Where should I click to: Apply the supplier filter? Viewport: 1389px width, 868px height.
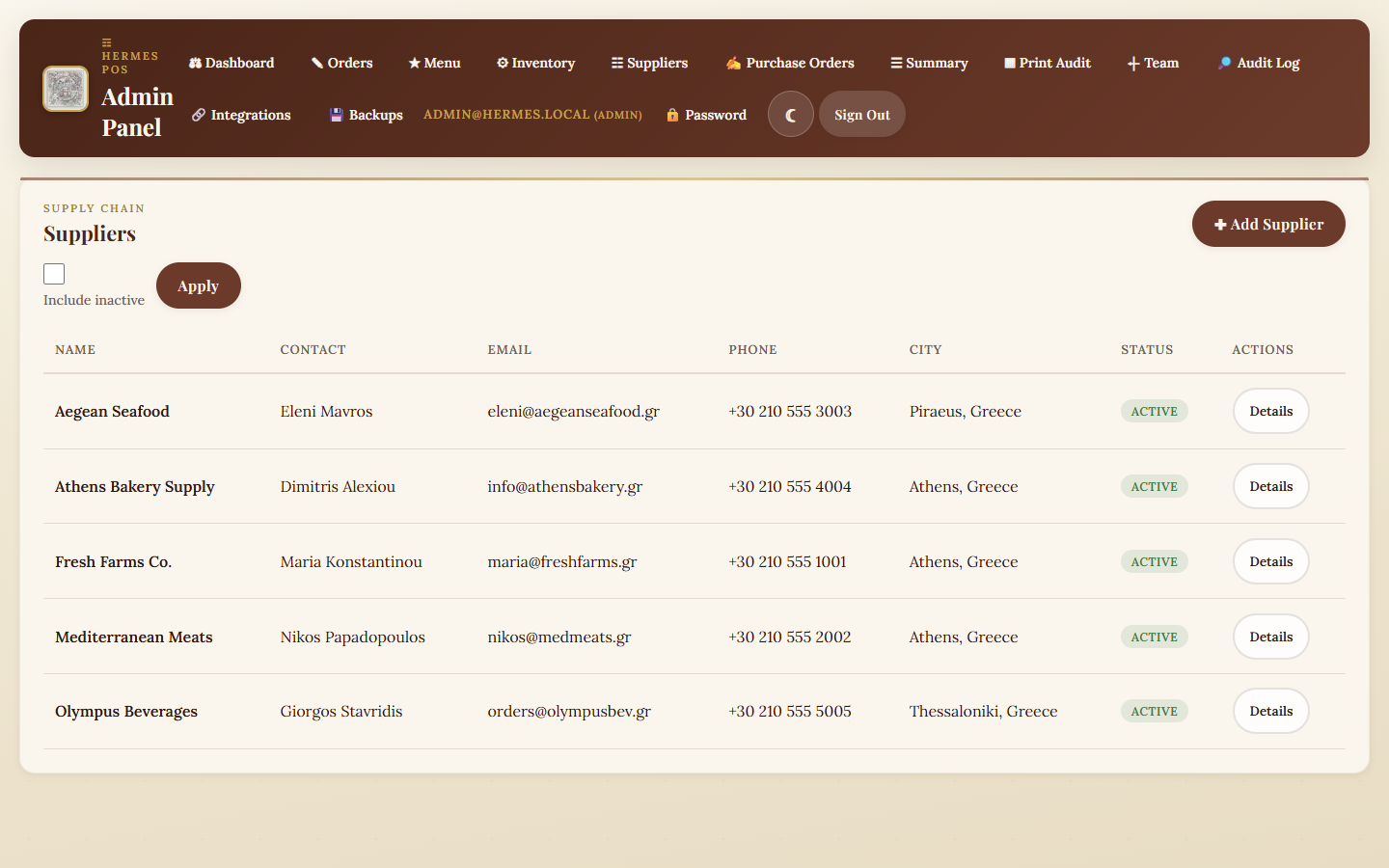[x=198, y=285]
